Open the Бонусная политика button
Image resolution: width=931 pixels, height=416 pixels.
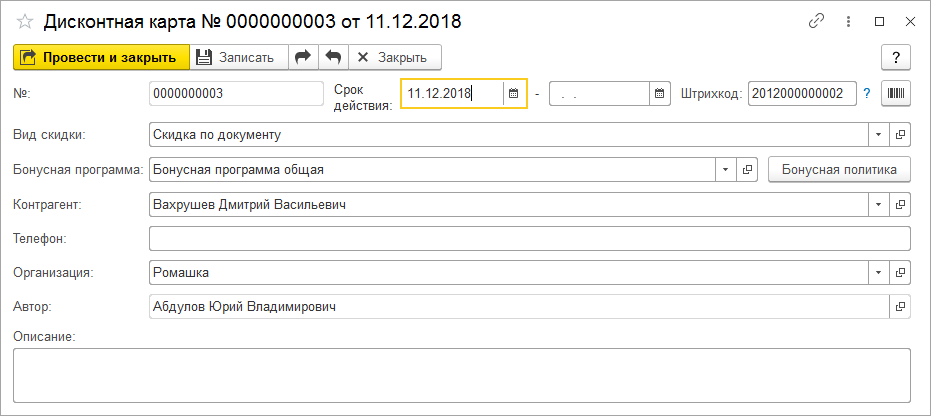[839, 170]
